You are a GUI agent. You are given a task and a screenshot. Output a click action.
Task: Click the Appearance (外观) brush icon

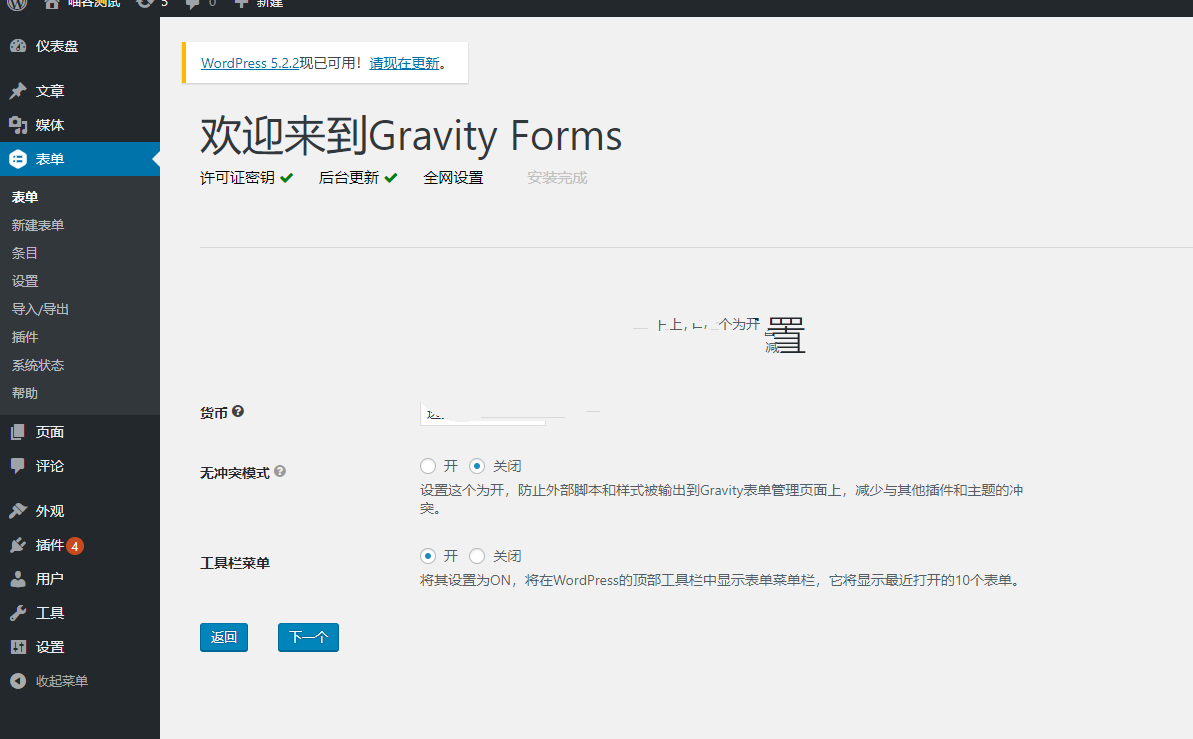coord(18,511)
